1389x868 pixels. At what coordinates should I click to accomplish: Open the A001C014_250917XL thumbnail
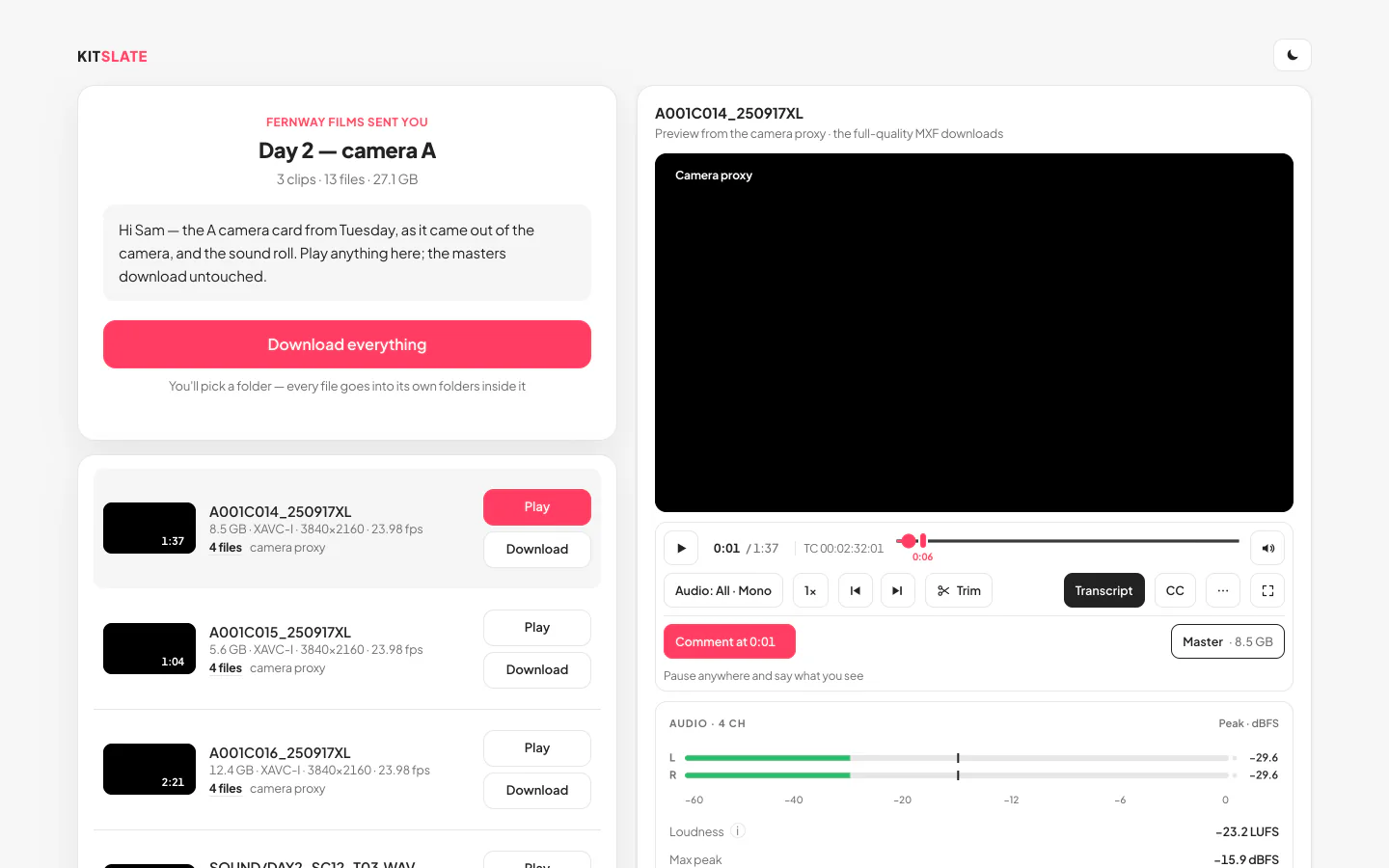[150, 529]
